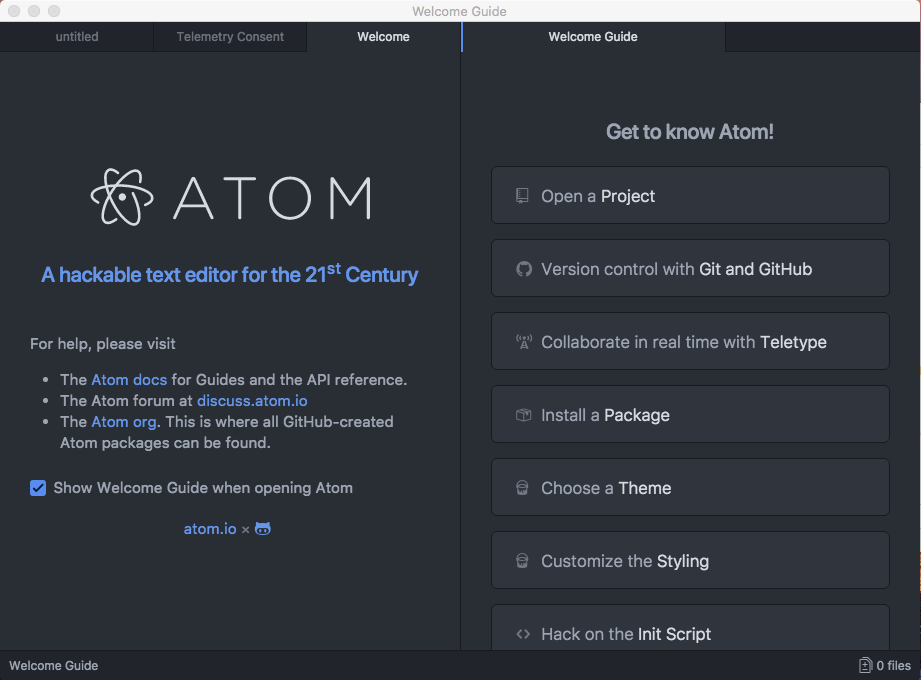Click the repo icon beside Open a Project
The width and height of the screenshot is (921, 680).
point(522,196)
